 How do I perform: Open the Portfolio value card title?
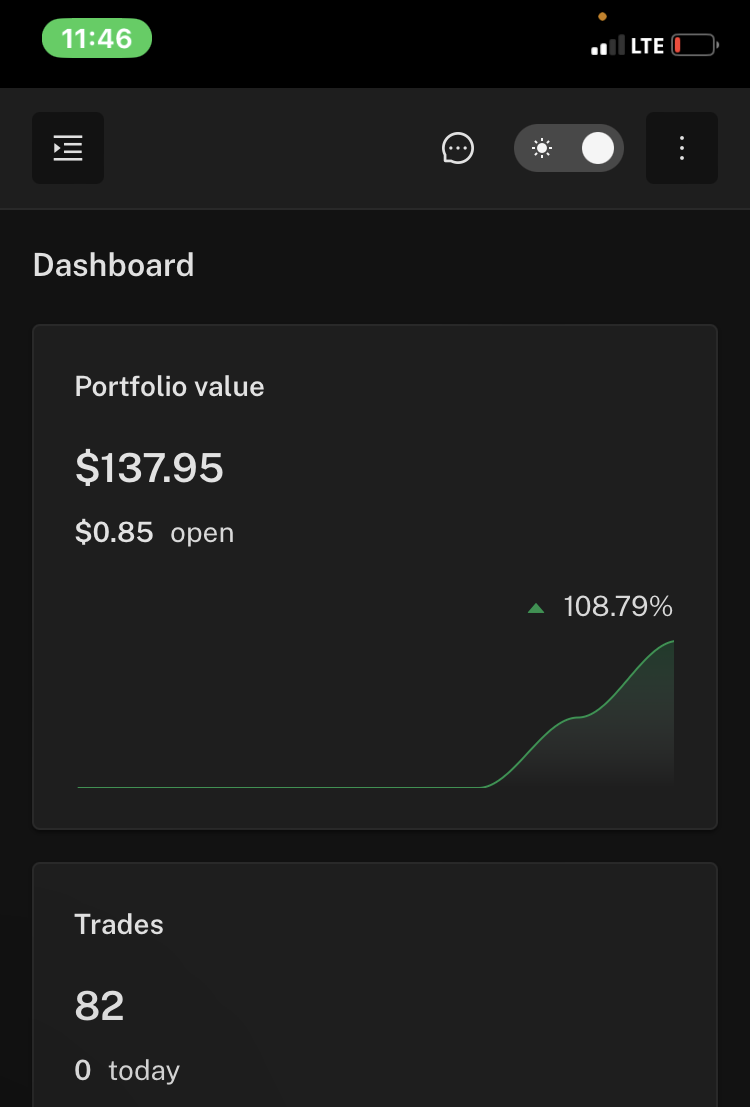tap(169, 387)
